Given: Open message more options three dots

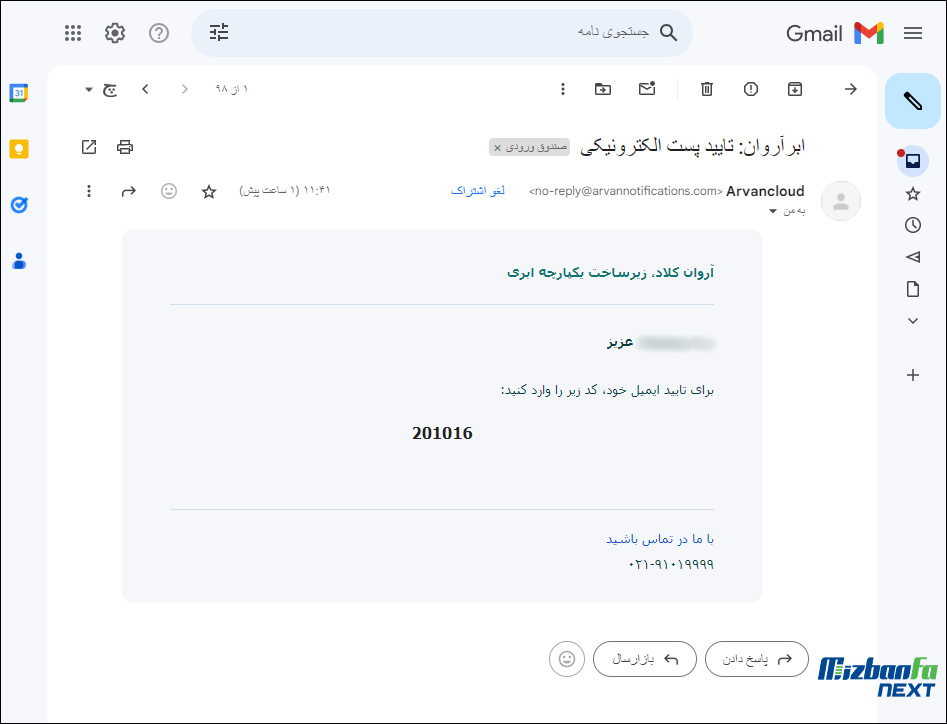Looking at the screenshot, I should tap(89, 191).
